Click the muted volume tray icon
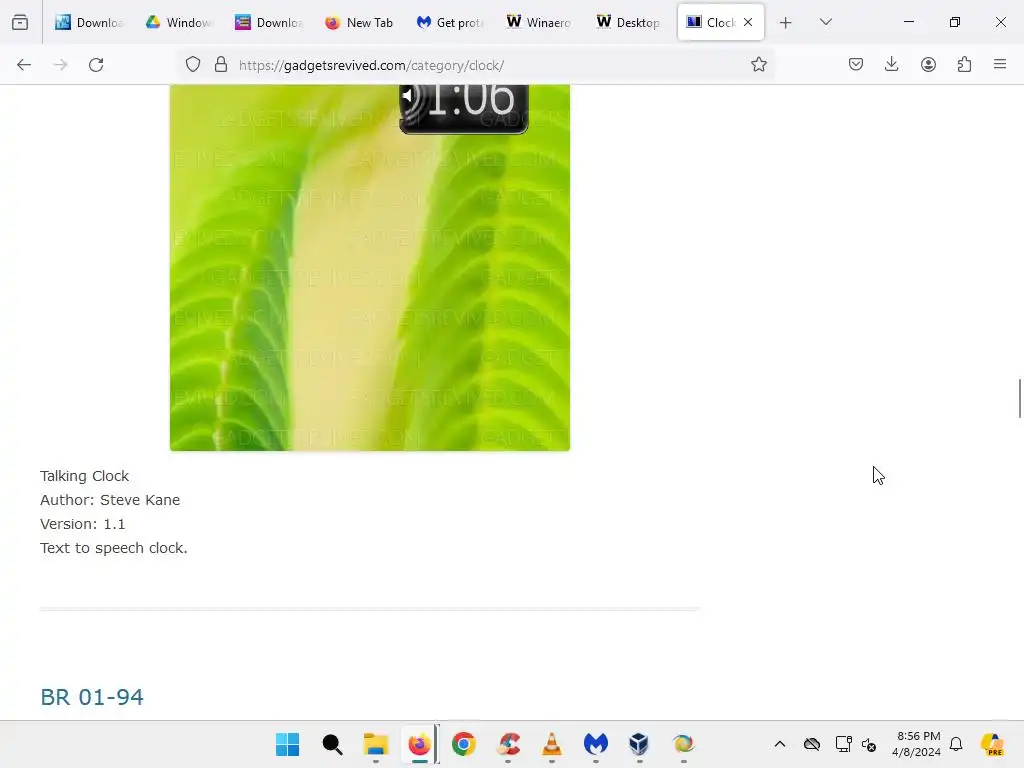Image resolution: width=1024 pixels, height=768 pixels. coord(869,744)
